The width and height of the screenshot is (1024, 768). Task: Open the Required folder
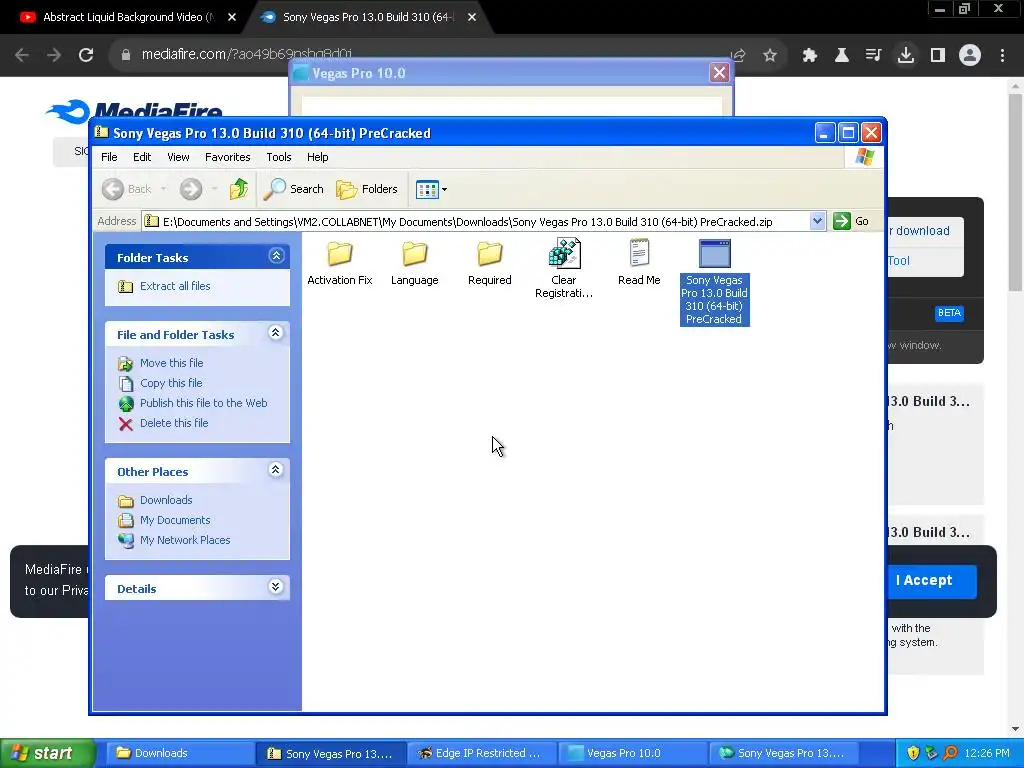point(490,263)
